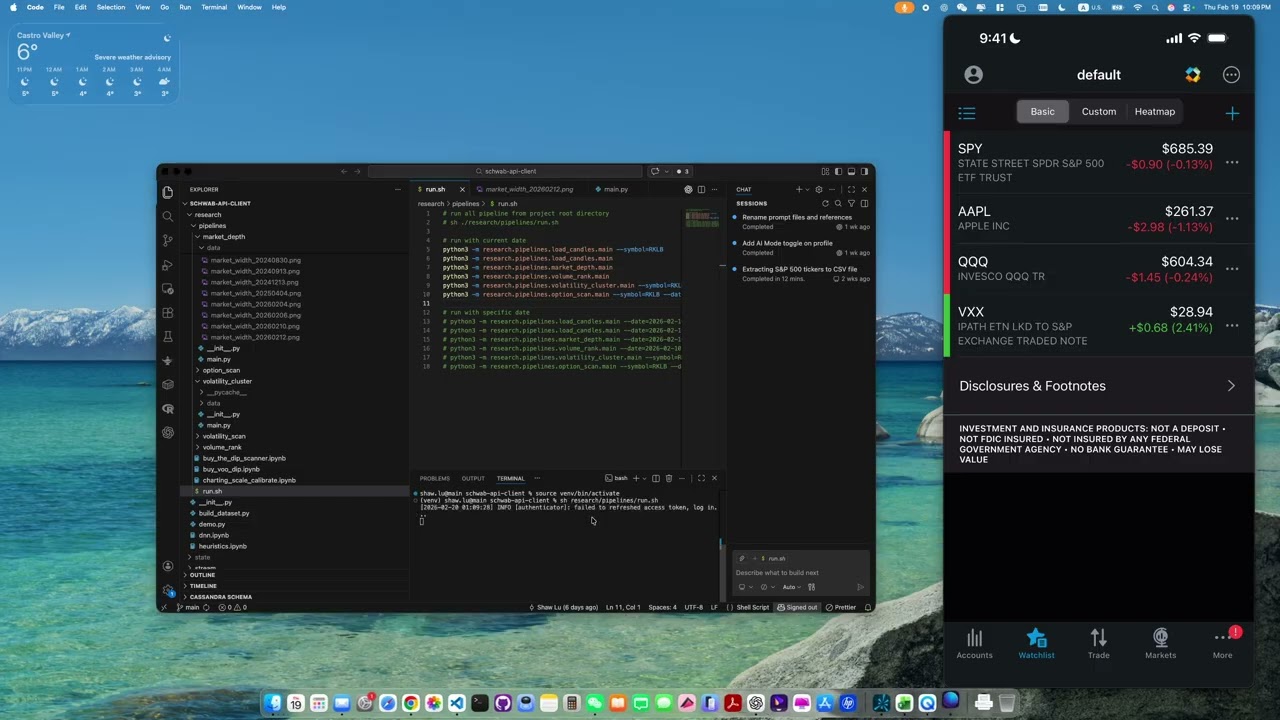Kill the bash terminal with trash icon
Viewport: 1280px width, 720px height.
(669, 478)
